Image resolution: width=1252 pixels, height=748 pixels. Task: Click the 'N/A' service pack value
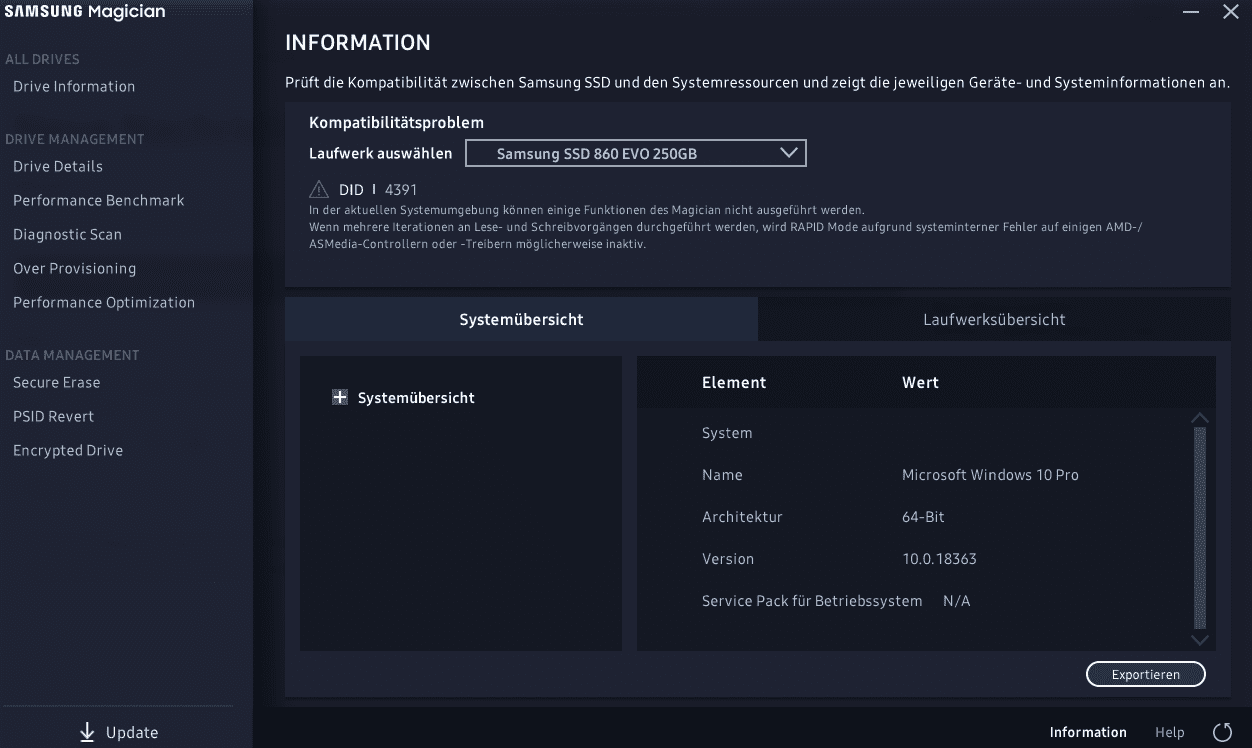click(x=957, y=601)
